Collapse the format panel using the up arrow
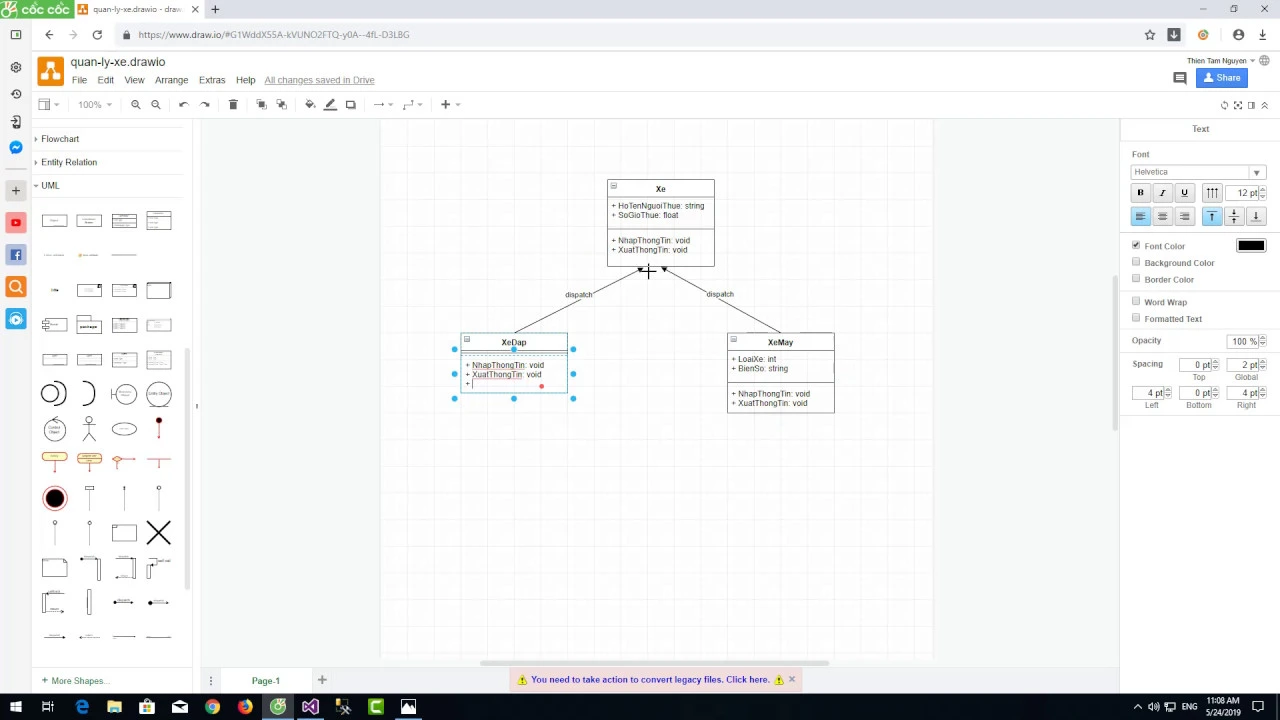This screenshot has width=1280, height=720. pyautogui.click(x=1264, y=105)
